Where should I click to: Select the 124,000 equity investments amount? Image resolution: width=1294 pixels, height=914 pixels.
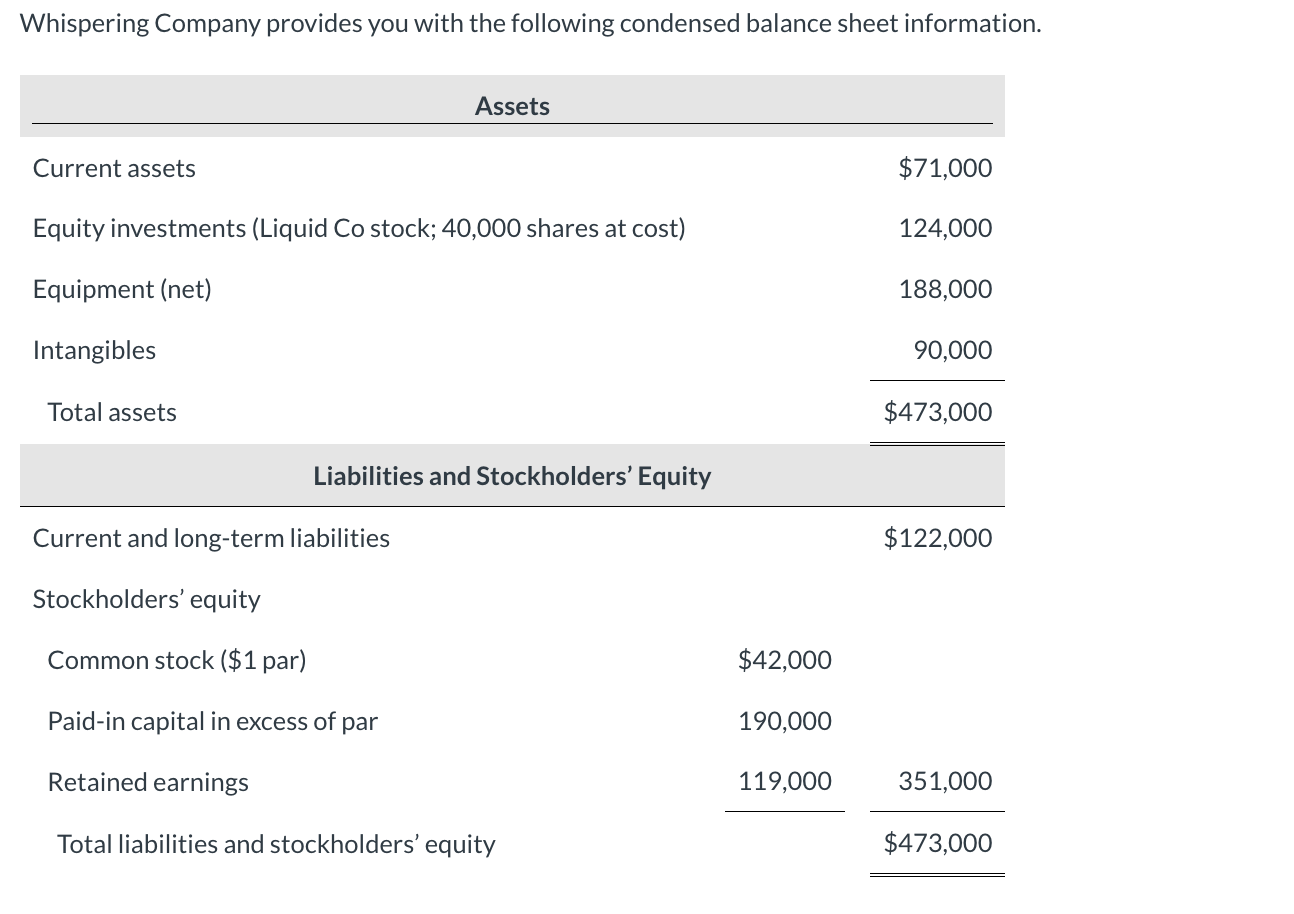945,229
